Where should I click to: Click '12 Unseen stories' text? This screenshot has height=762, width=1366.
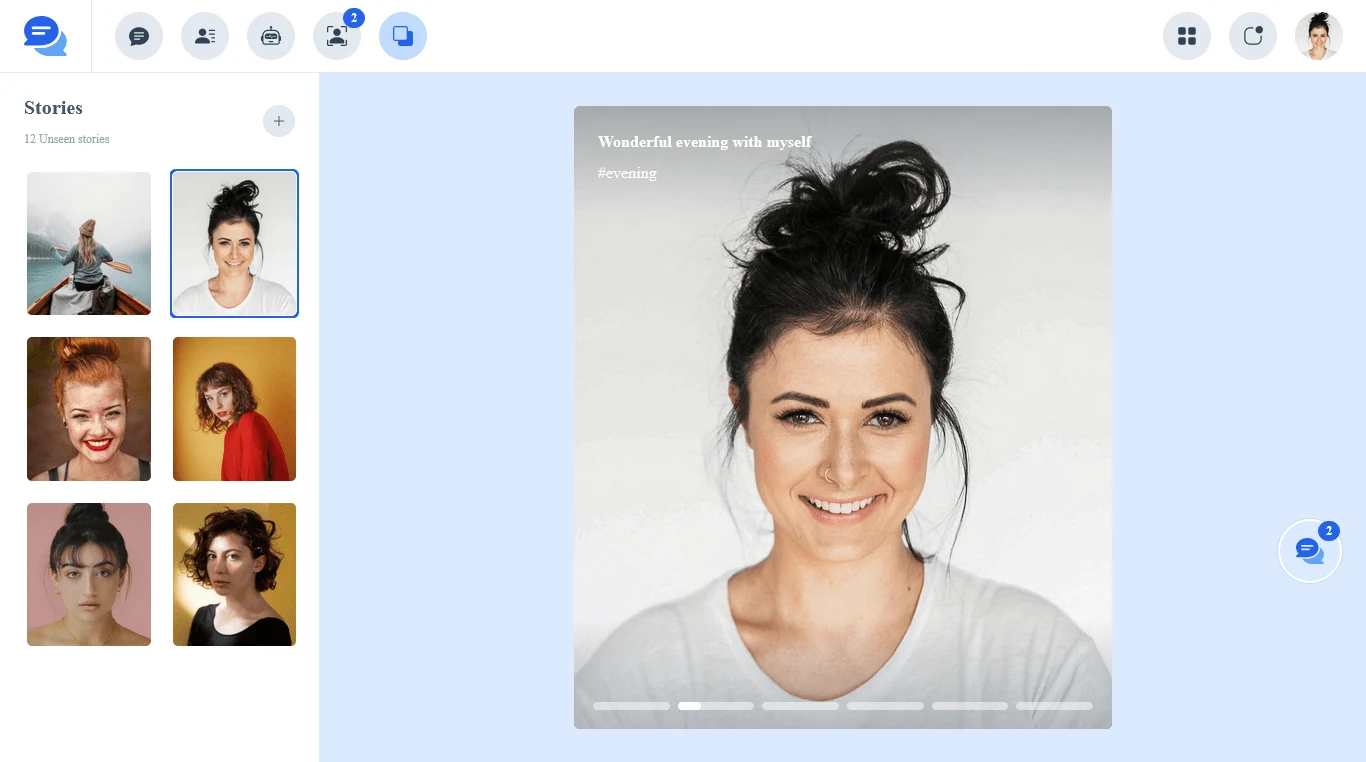[x=67, y=139]
